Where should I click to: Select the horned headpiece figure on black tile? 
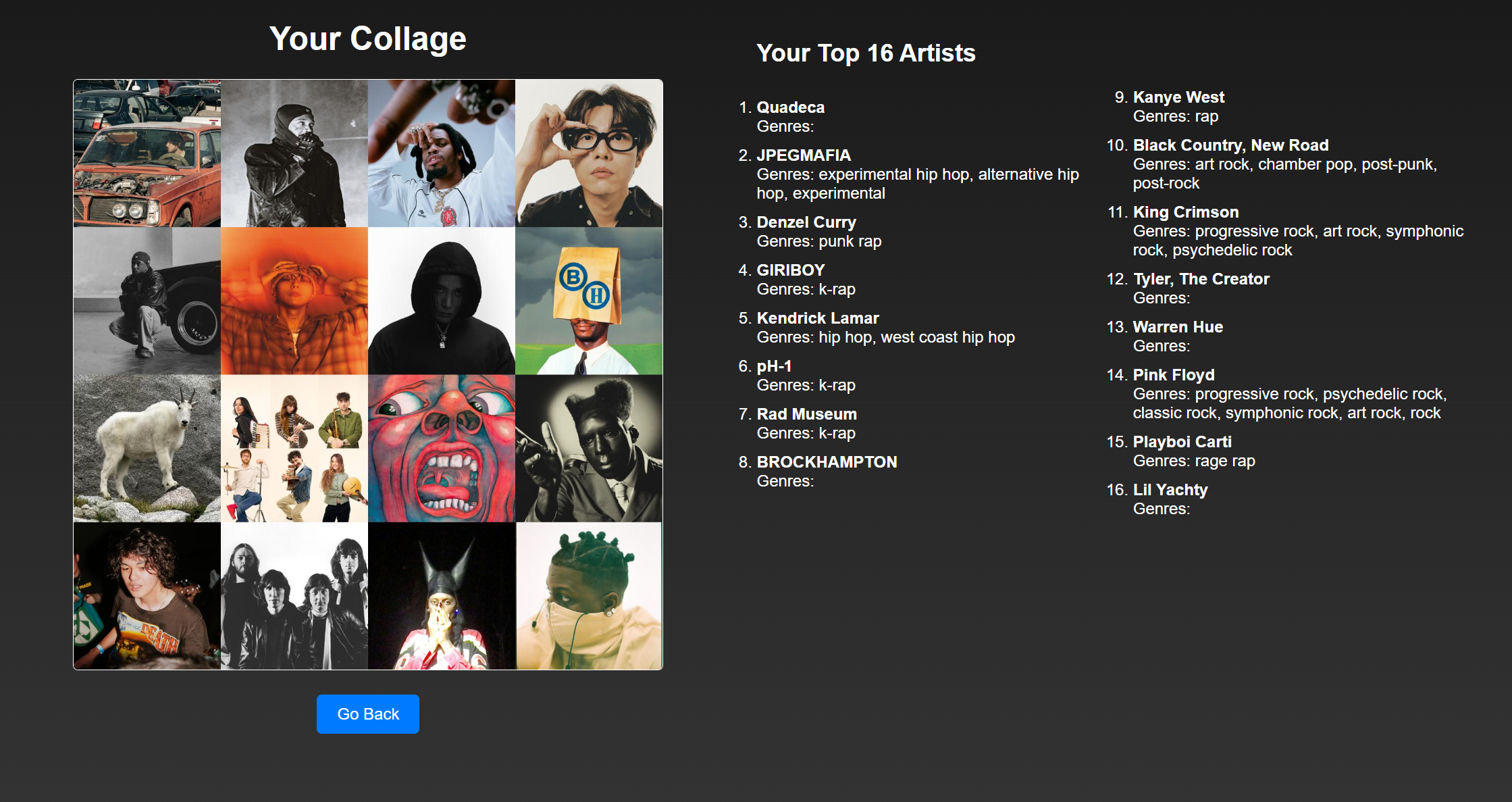442,596
